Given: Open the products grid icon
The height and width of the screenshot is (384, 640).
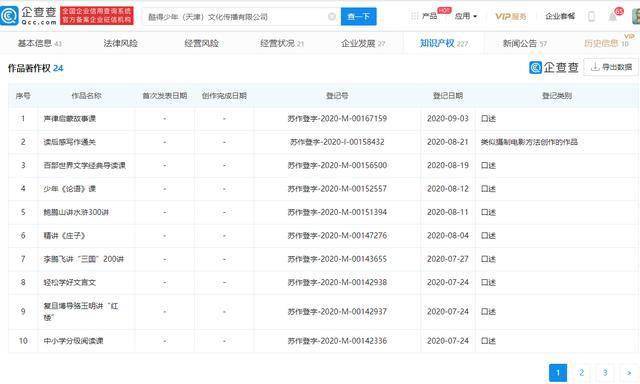Looking at the screenshot, I should pyautogui.click(x=414, y=16).
